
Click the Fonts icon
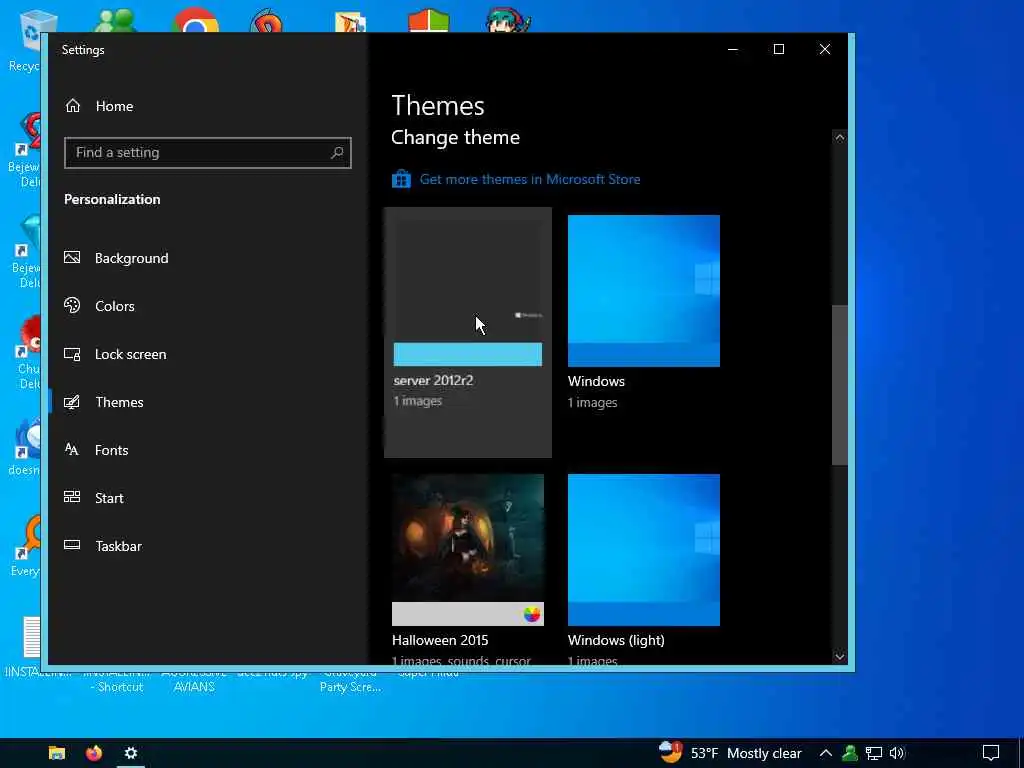[x=72, y=449]
